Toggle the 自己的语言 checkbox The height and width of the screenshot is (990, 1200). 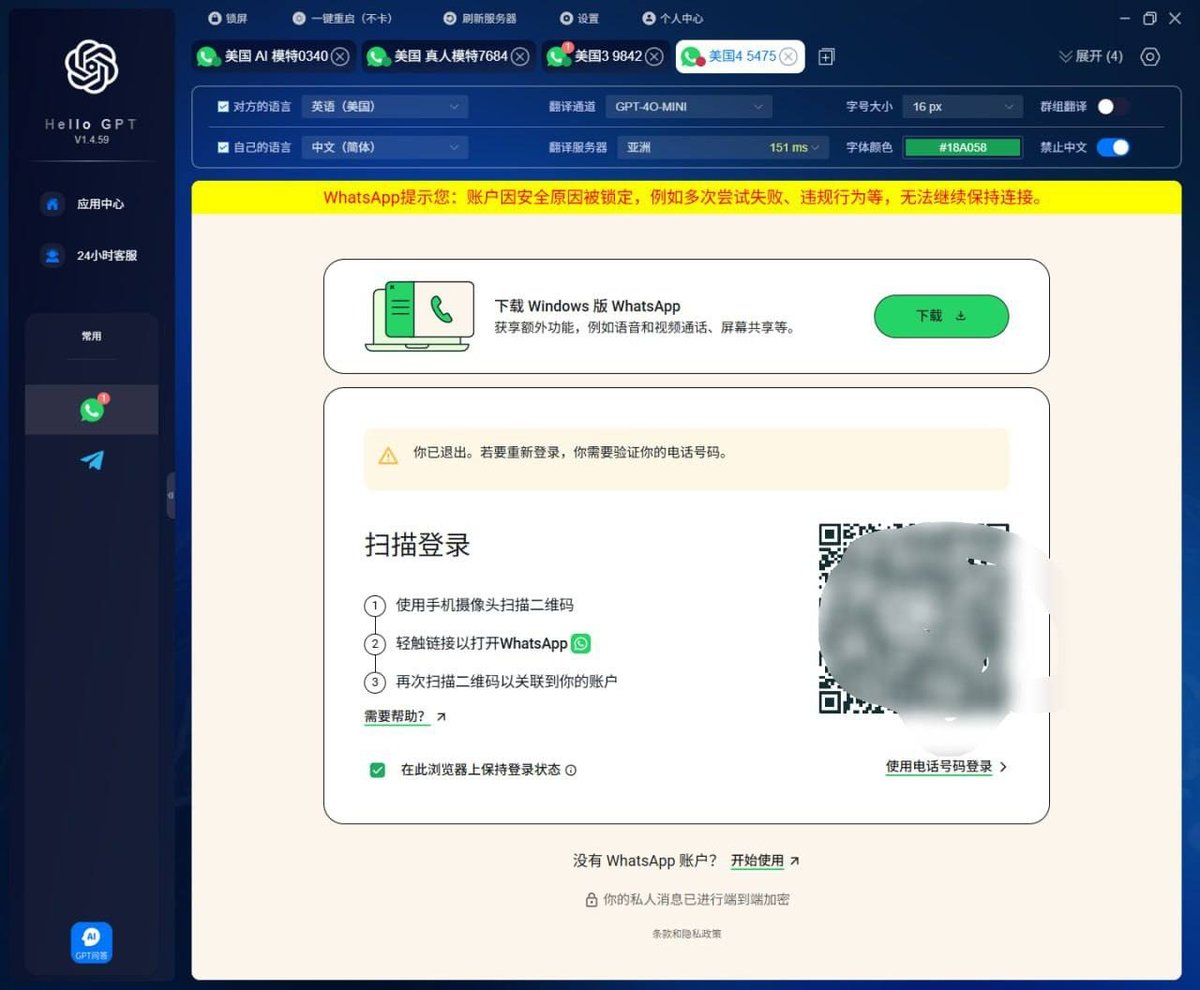[223, 147]
